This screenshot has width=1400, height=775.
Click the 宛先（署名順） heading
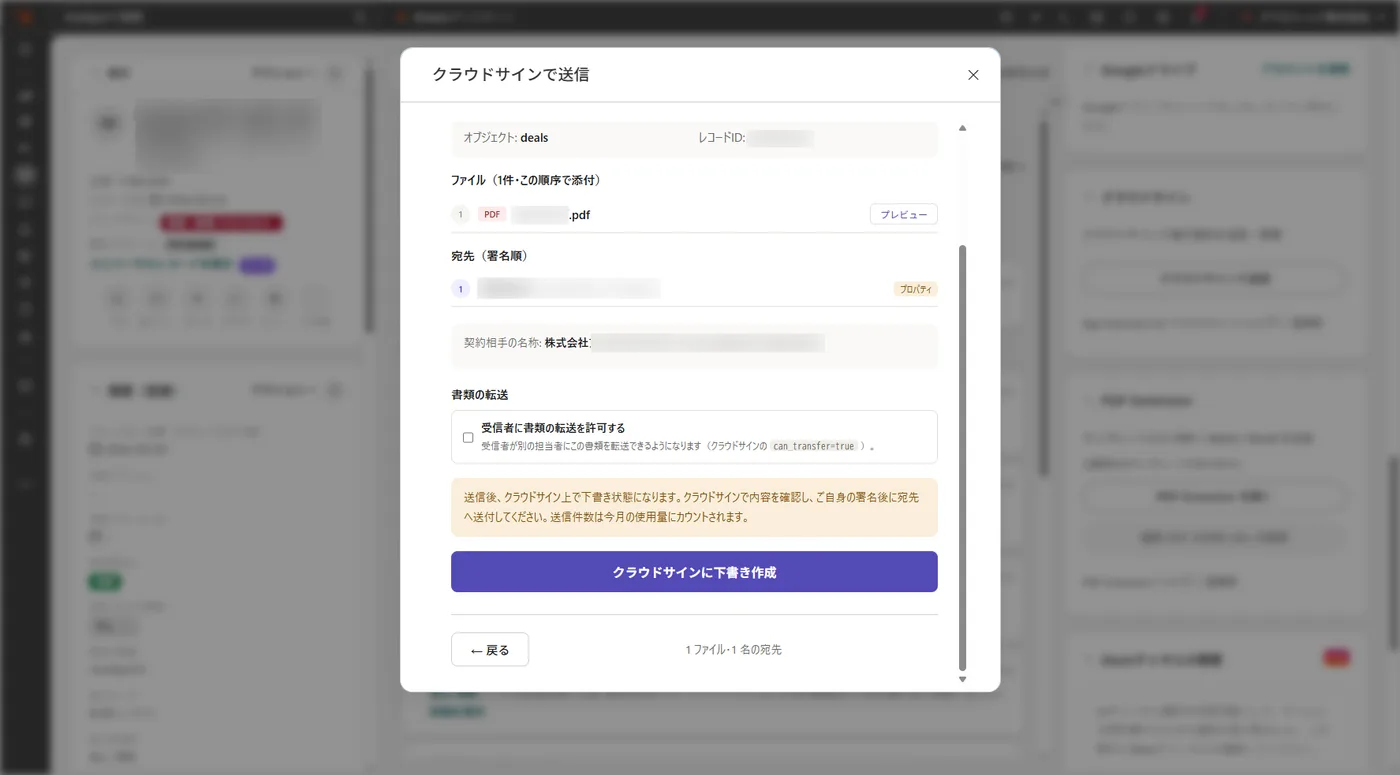click(489, 256)
